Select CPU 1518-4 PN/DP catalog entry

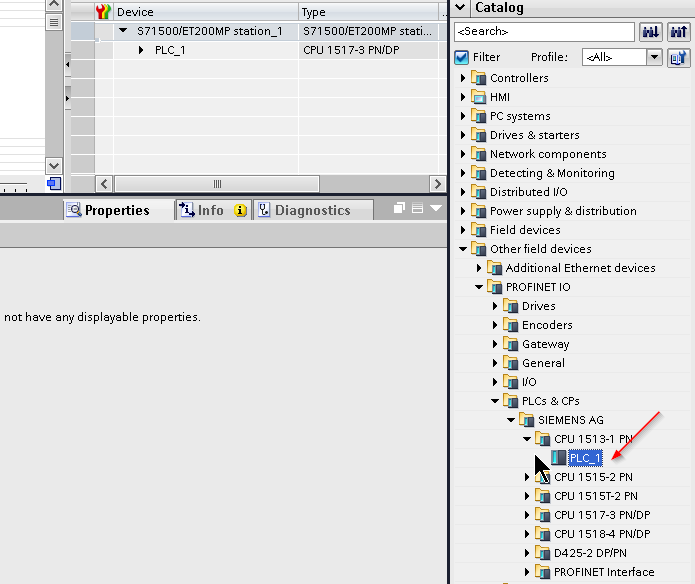(x=602, y=534)
